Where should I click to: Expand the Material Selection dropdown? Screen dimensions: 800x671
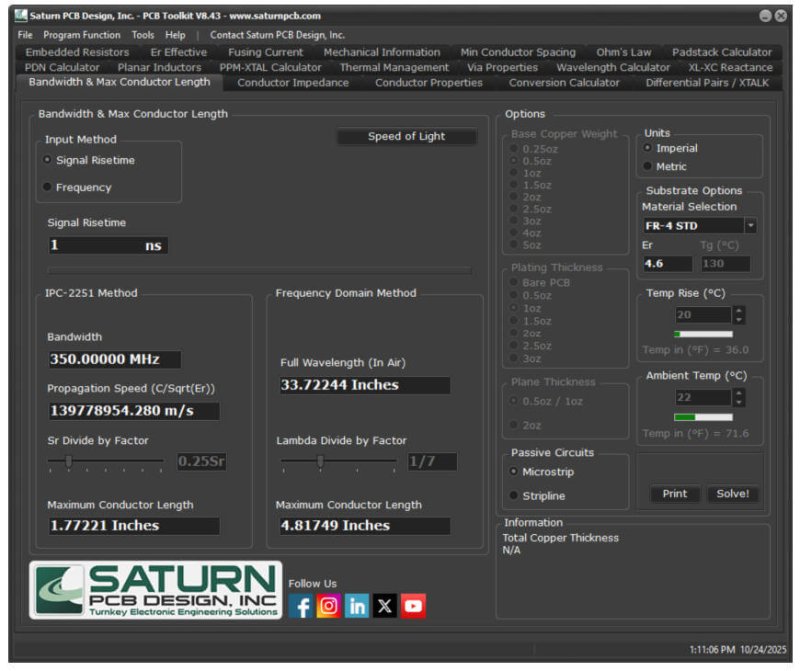pyautogui.click(x=751, y=226)
